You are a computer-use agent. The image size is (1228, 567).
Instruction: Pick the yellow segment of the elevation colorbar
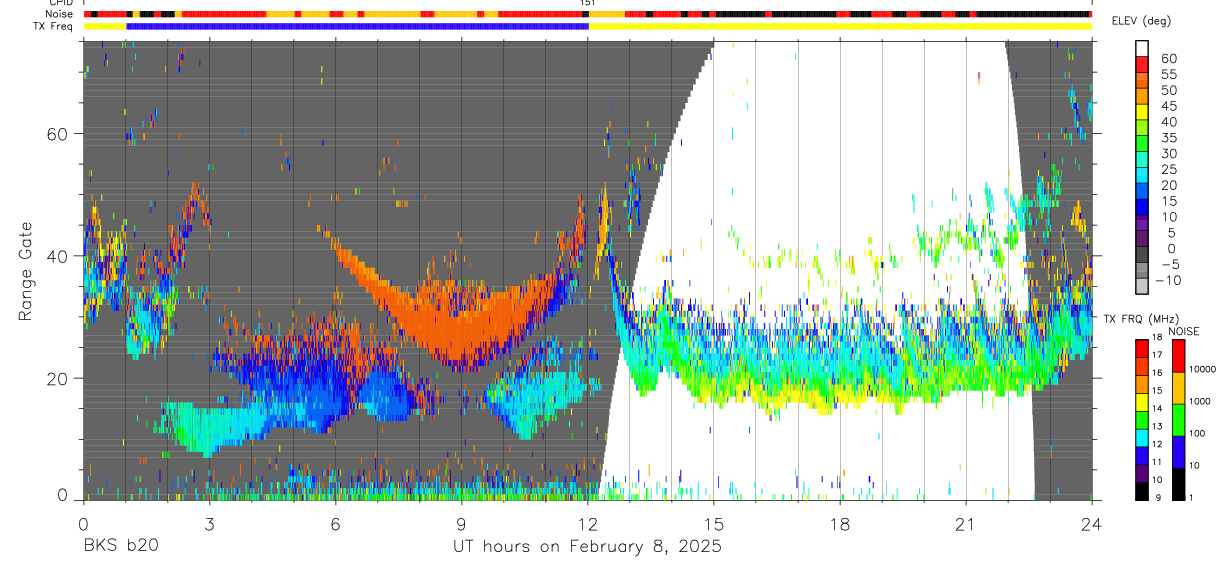pos(1142,113)
